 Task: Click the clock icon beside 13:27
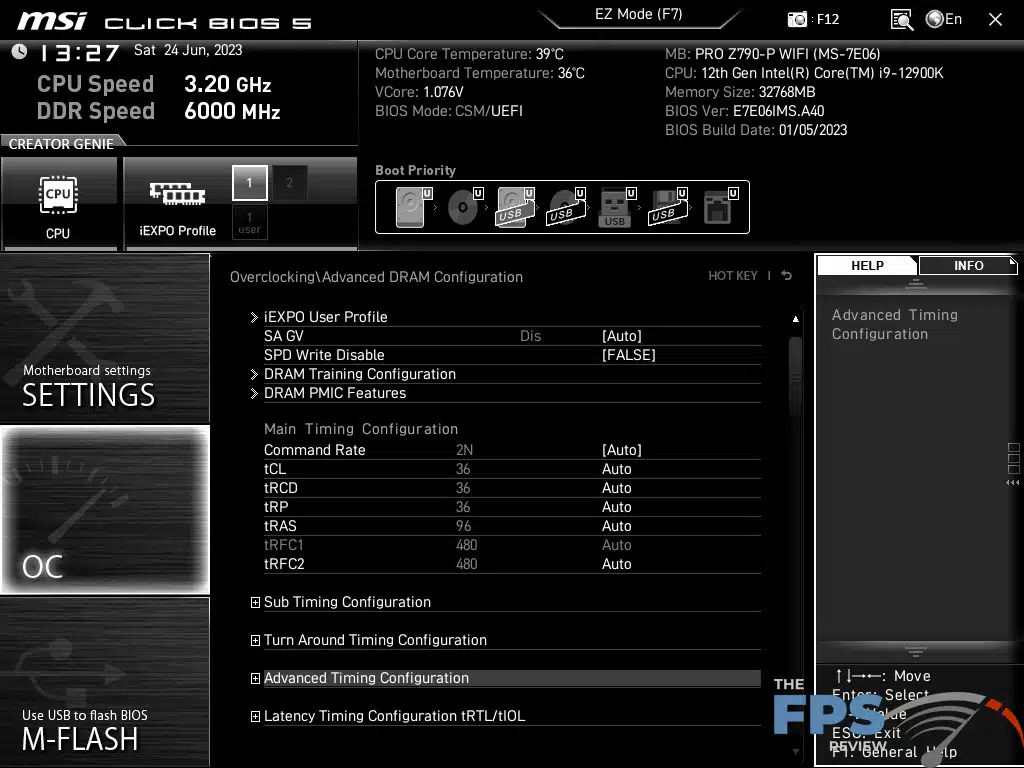click(x=19, y=52)
